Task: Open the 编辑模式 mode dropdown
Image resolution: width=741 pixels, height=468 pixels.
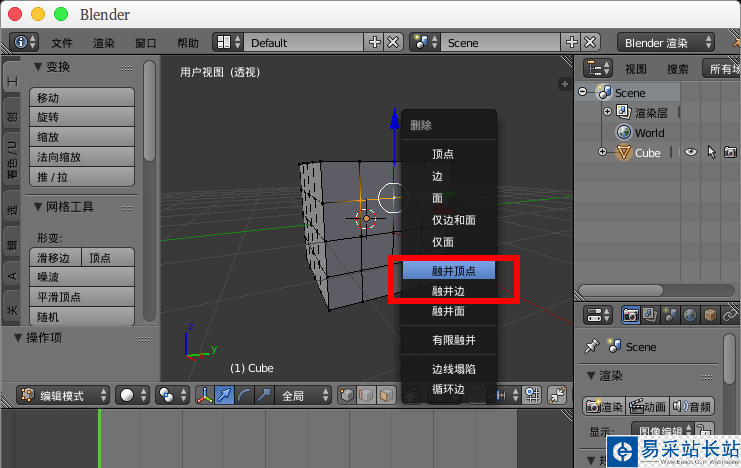Action: (62, 395)
